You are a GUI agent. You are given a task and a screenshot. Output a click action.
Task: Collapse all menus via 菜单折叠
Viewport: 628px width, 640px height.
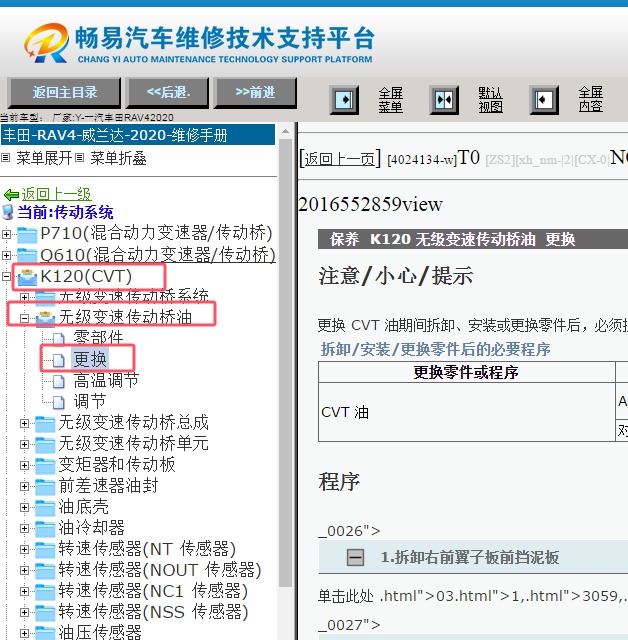(x=118, y=158)
